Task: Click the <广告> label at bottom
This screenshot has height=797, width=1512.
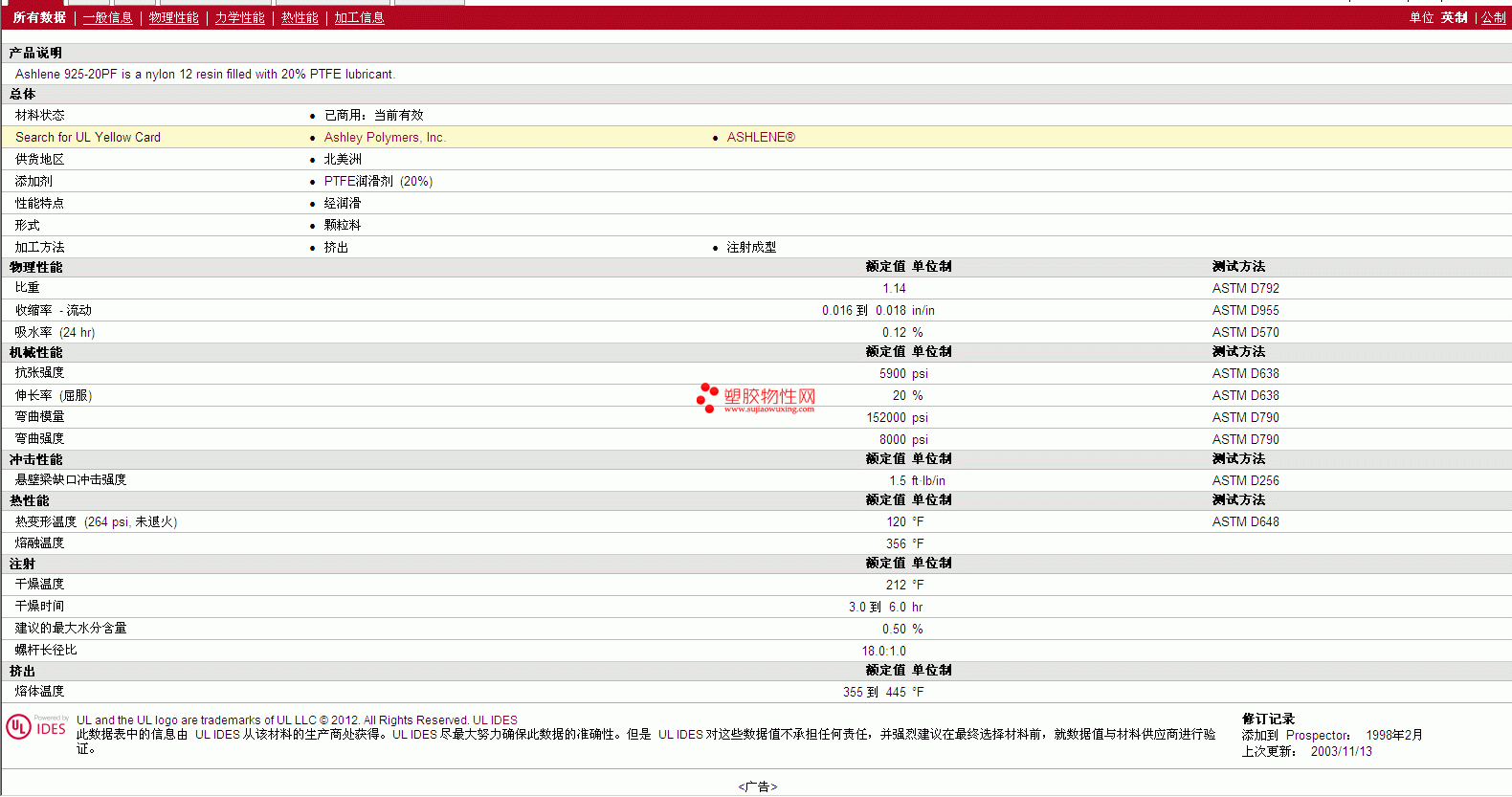Action: point(757,787)
